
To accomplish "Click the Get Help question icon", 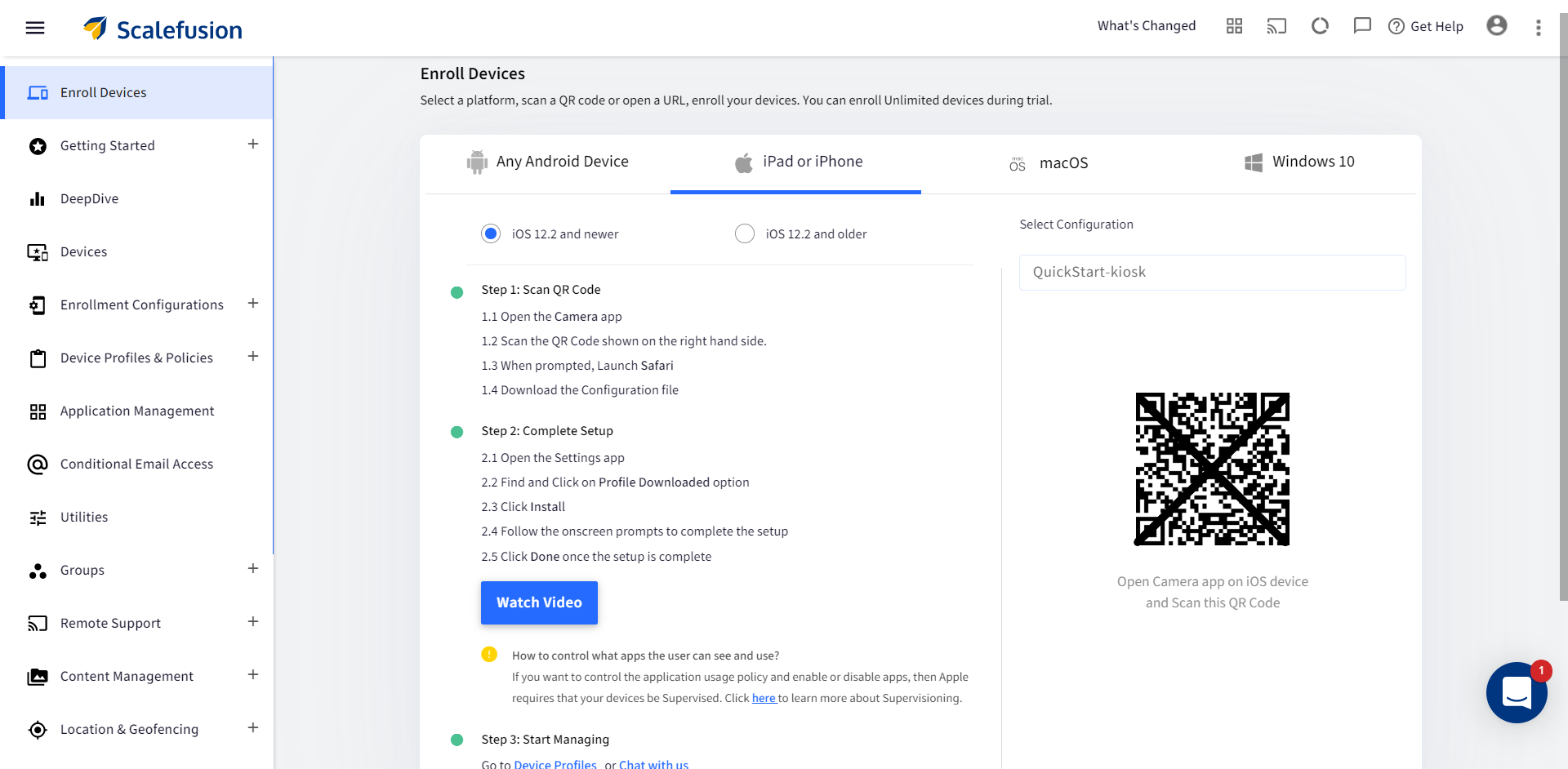I will click(1396, 26).
